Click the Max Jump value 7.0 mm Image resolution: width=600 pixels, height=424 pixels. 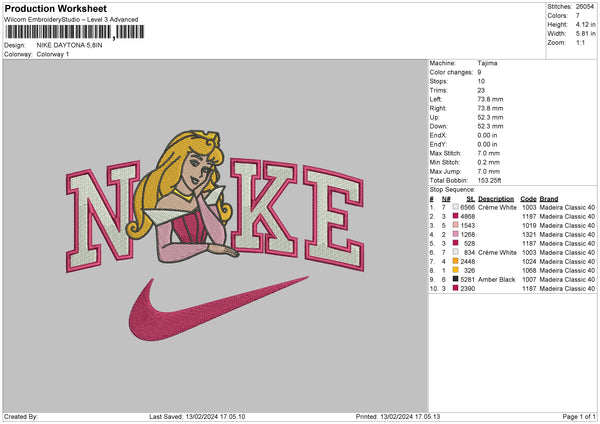(488, 171)
